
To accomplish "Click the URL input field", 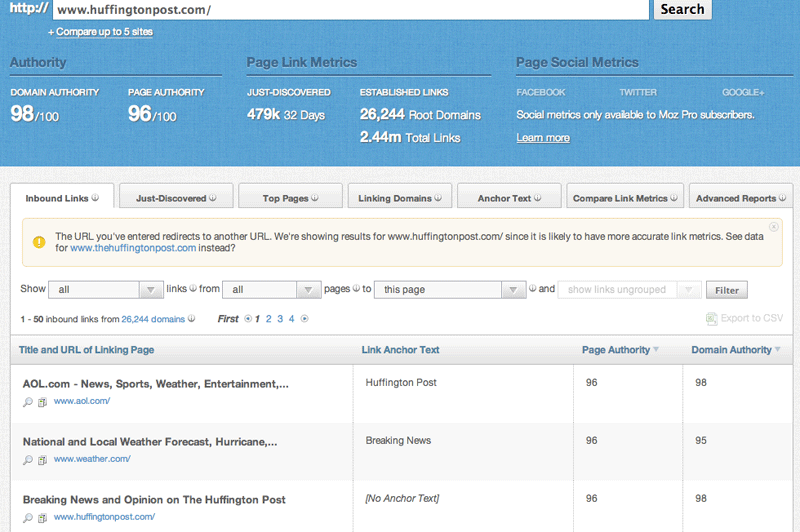I will point(350,9).
